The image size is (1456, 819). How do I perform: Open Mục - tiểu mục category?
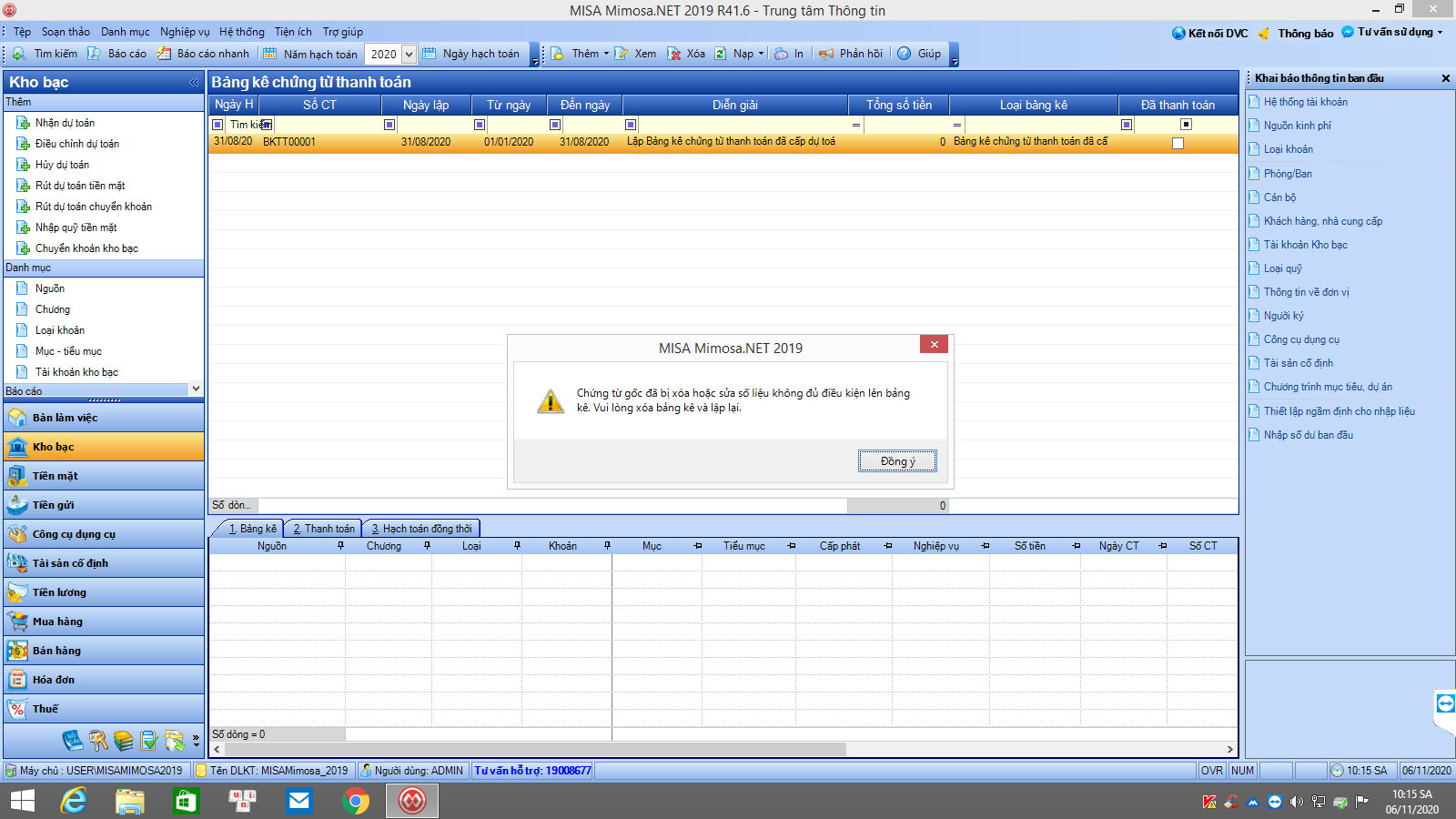point(68,351)
